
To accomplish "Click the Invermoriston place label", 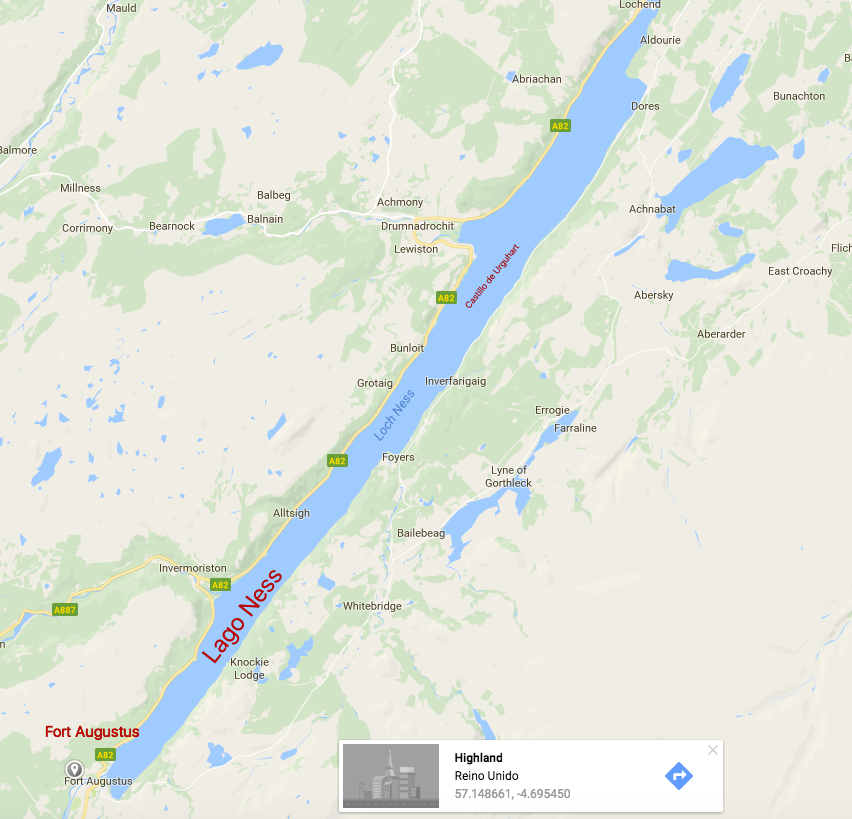I will pyautogui.click(x=193, y=568).
